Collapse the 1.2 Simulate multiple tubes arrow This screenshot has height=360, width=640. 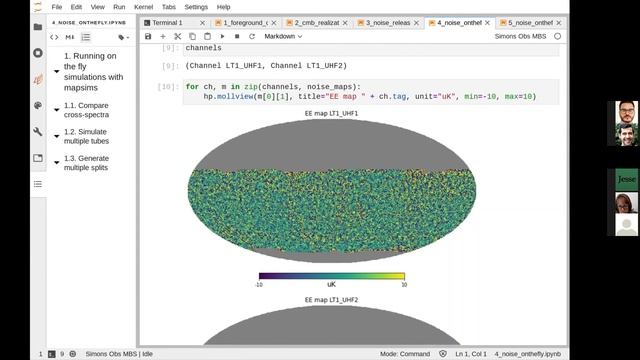coord(57,136)
